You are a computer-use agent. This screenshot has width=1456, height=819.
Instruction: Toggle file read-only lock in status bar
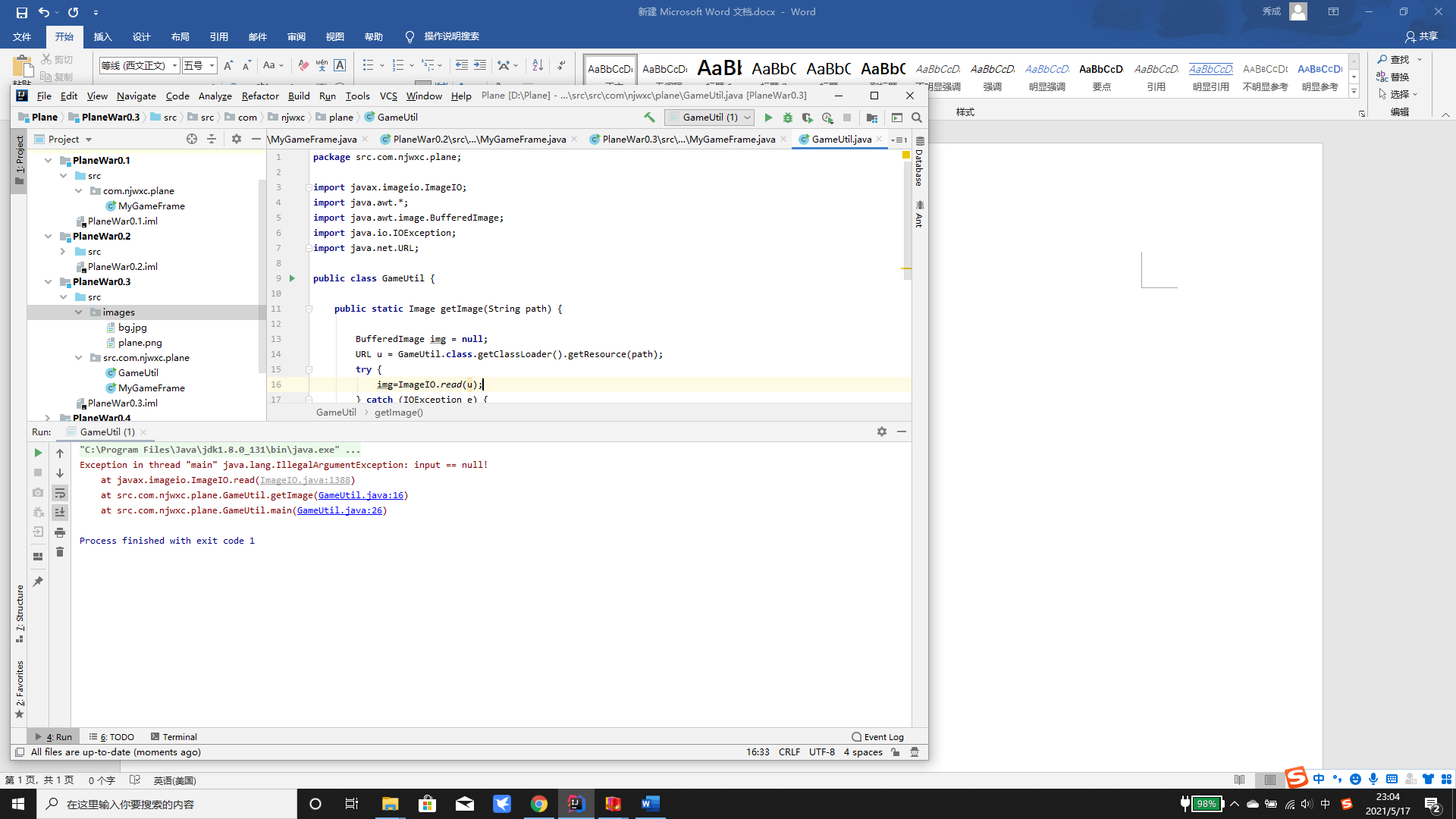pyautogui.click(x=896, y=752)
